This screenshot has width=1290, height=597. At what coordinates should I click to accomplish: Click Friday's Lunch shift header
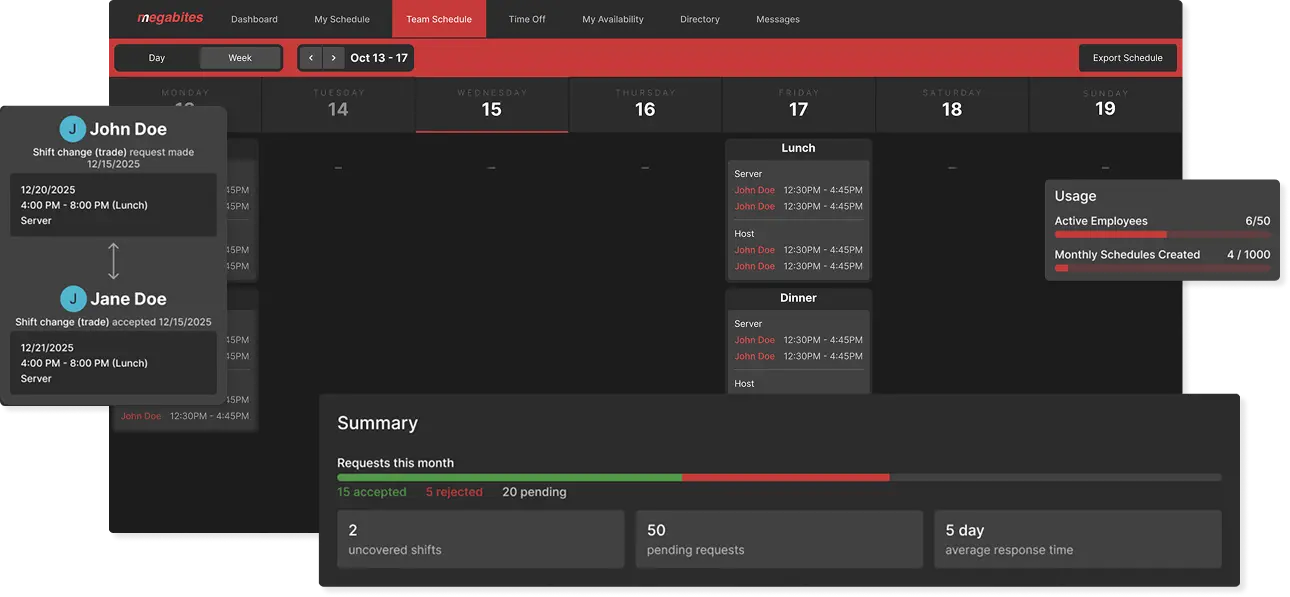click(x=798, y=148)
